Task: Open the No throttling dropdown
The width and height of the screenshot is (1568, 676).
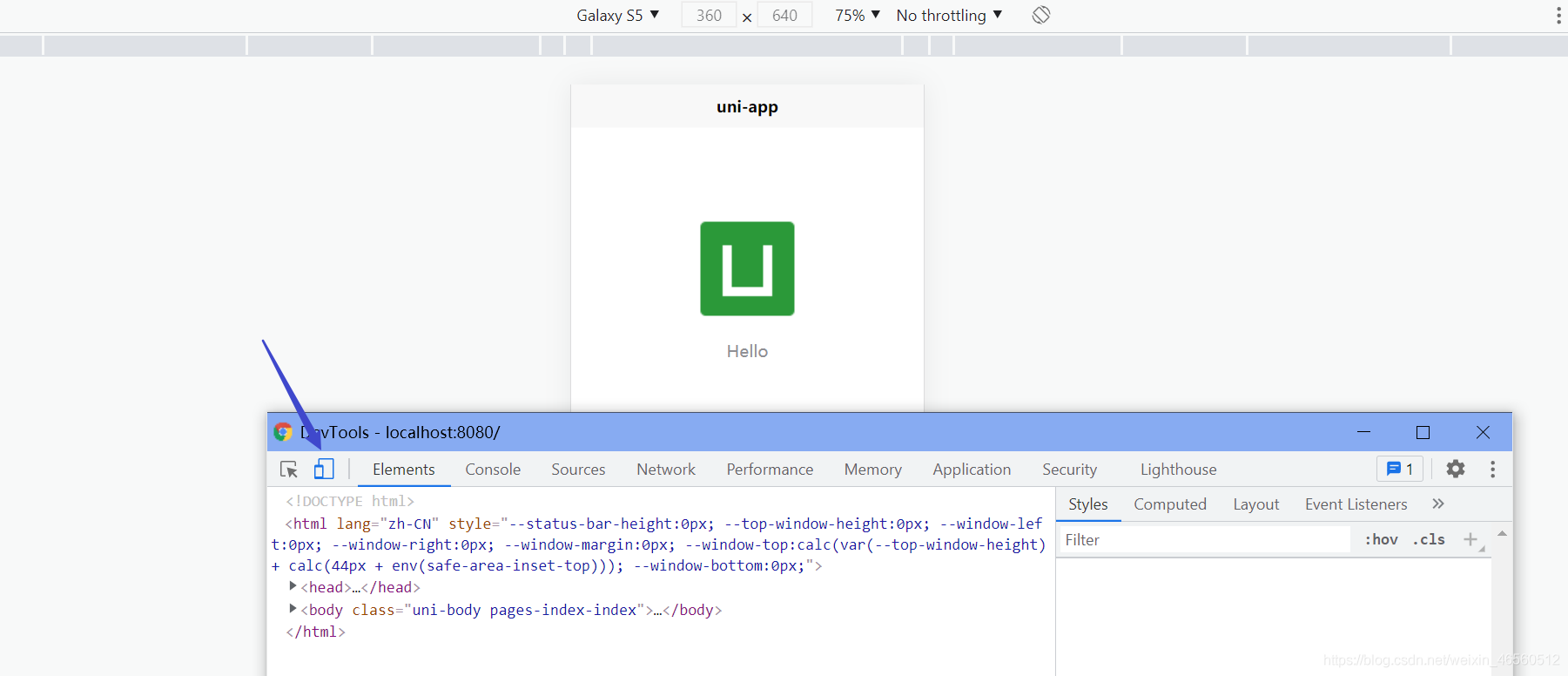Action: click(x=949, y=15)
